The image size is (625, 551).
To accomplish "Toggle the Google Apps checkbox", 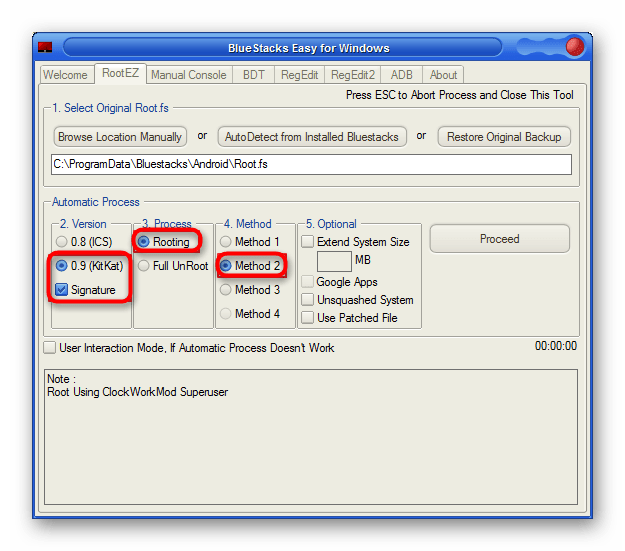I will pos(340,282).
